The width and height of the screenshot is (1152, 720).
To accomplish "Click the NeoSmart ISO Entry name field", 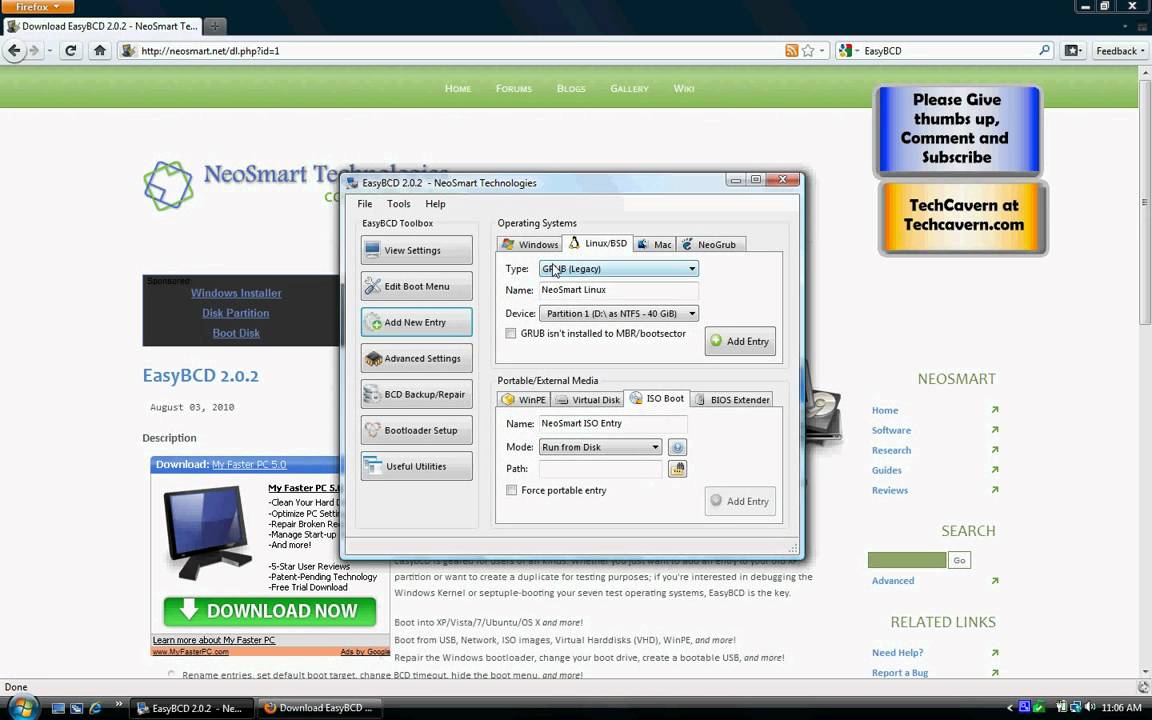I will 613,423.
